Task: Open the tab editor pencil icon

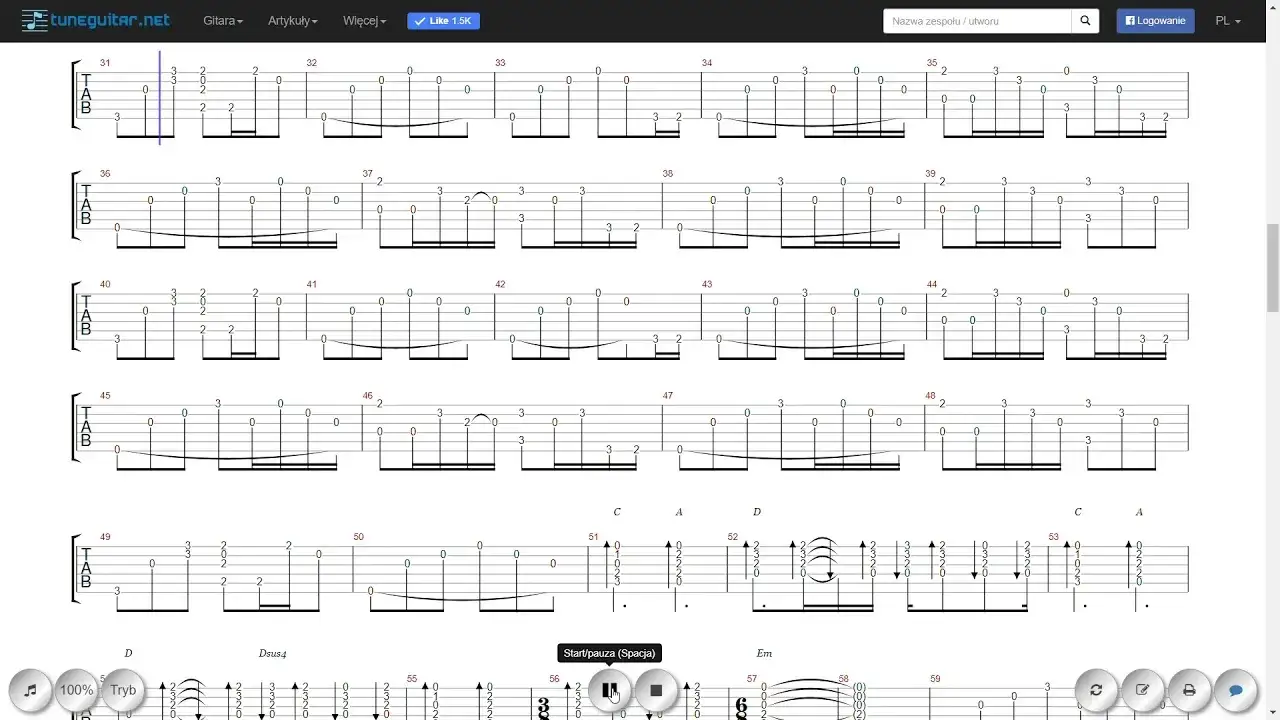Action: point(1142,690)
